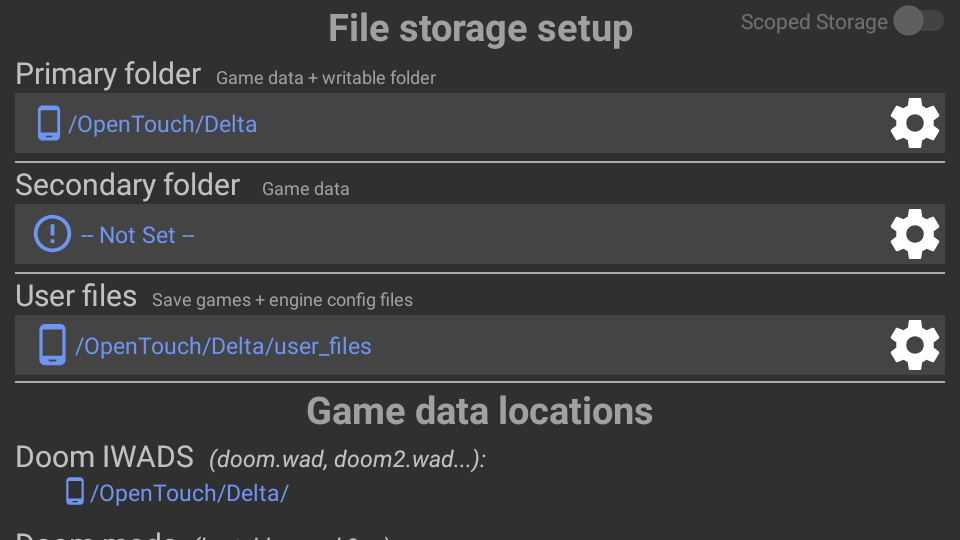Select the /OpenTouch/Delta primary folder path
This screenshot has width=960, height=540.
pyautogui.click(x=162, y=124)
